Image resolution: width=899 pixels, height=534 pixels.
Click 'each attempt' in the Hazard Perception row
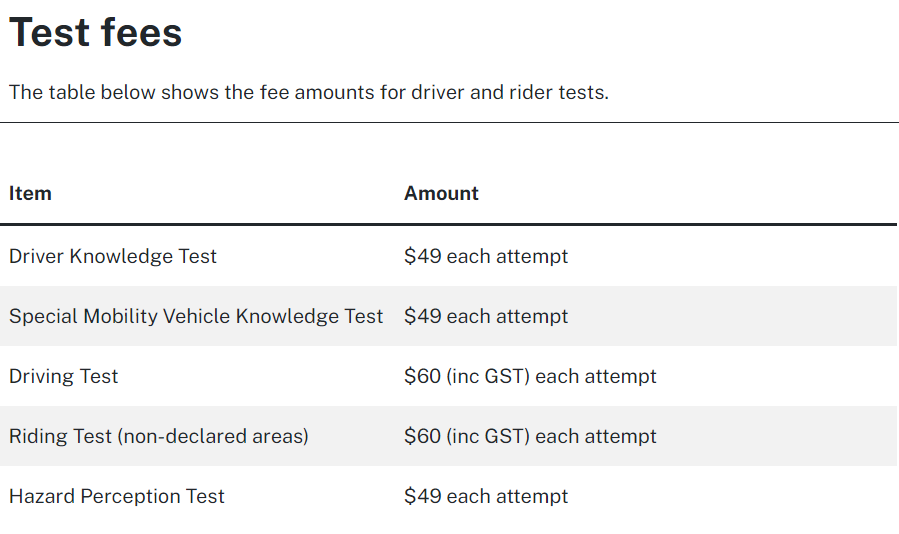pos(507,496)
